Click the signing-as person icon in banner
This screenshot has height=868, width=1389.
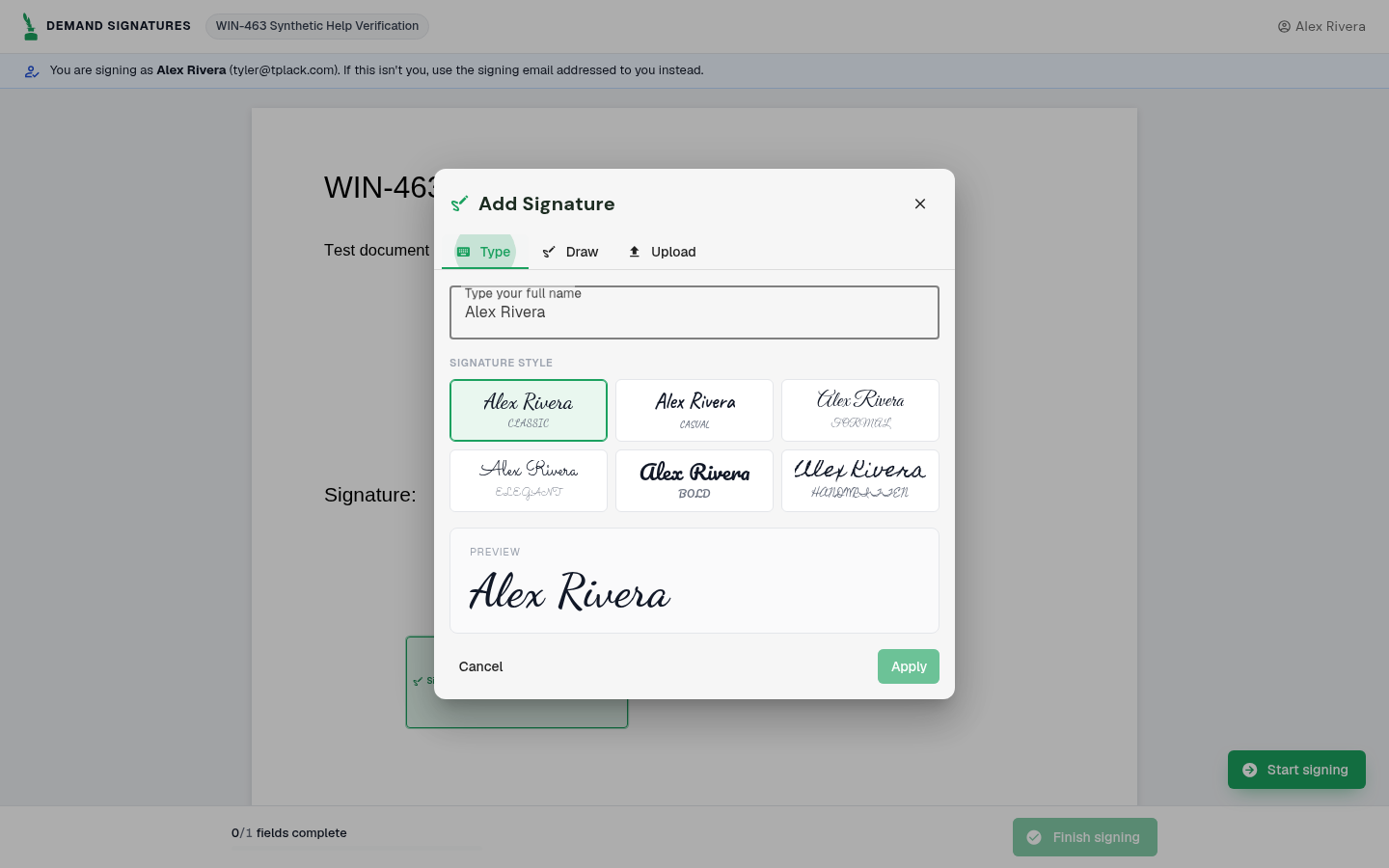tap(32, 70)
